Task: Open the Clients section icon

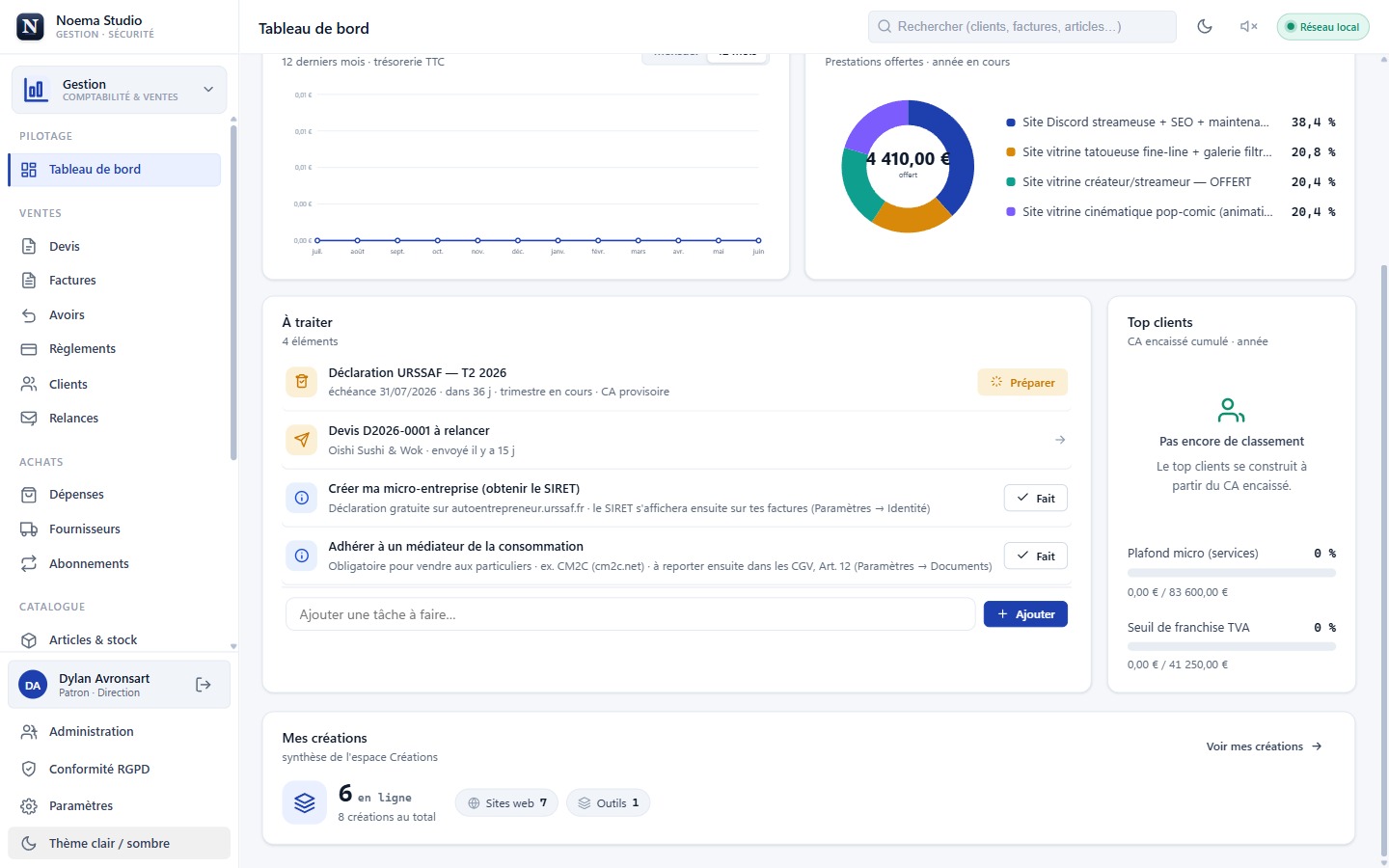Action: coord(29,384)
